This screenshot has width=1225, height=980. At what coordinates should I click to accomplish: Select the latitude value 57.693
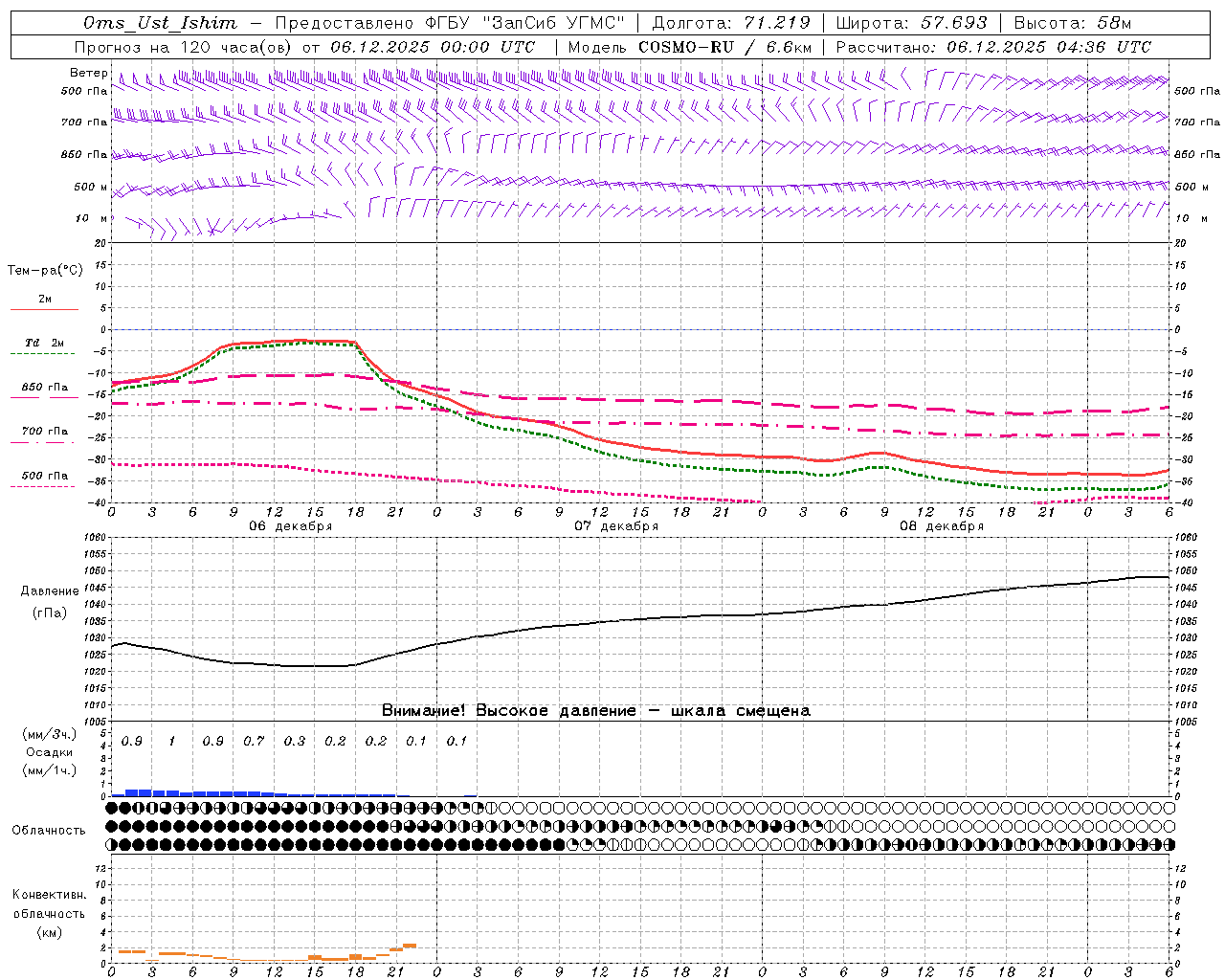tap(954, 23)
